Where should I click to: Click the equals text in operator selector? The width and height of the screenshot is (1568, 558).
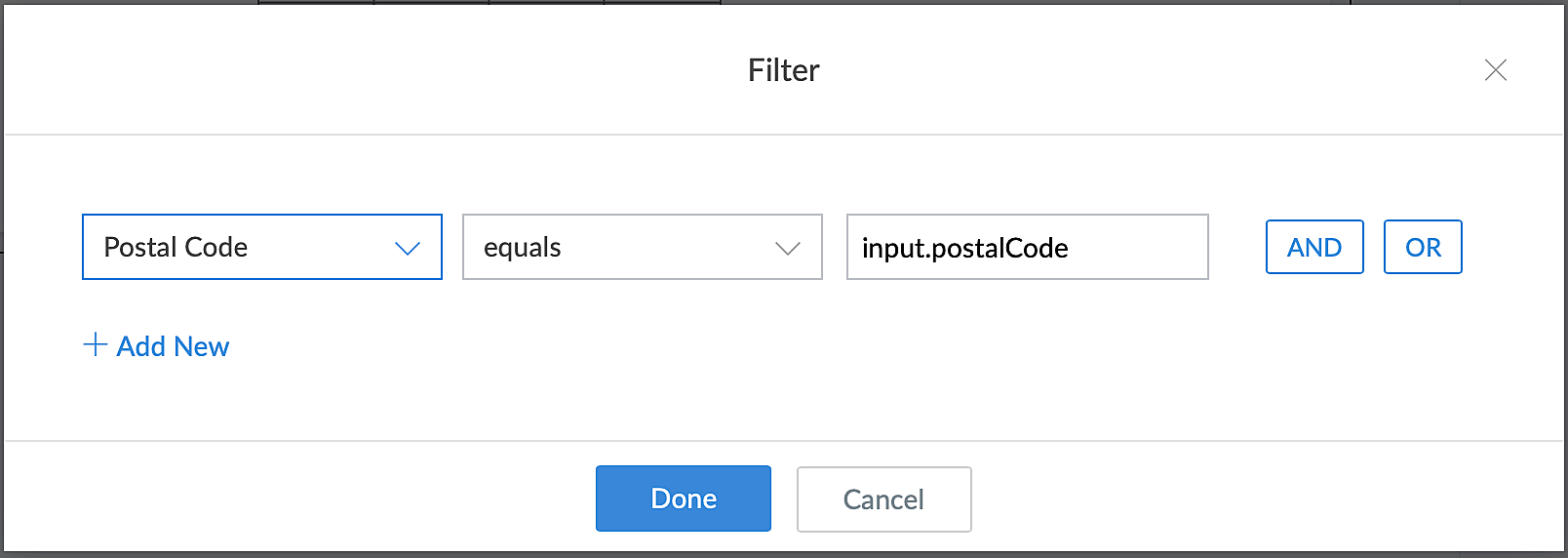(x=522, y=248)
